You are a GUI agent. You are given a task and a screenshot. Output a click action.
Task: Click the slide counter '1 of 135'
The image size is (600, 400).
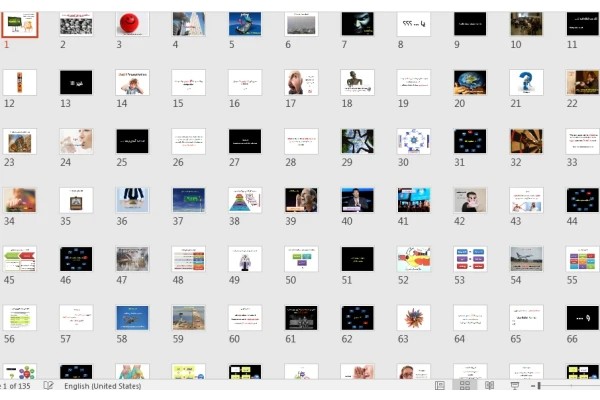coord(15,386)
